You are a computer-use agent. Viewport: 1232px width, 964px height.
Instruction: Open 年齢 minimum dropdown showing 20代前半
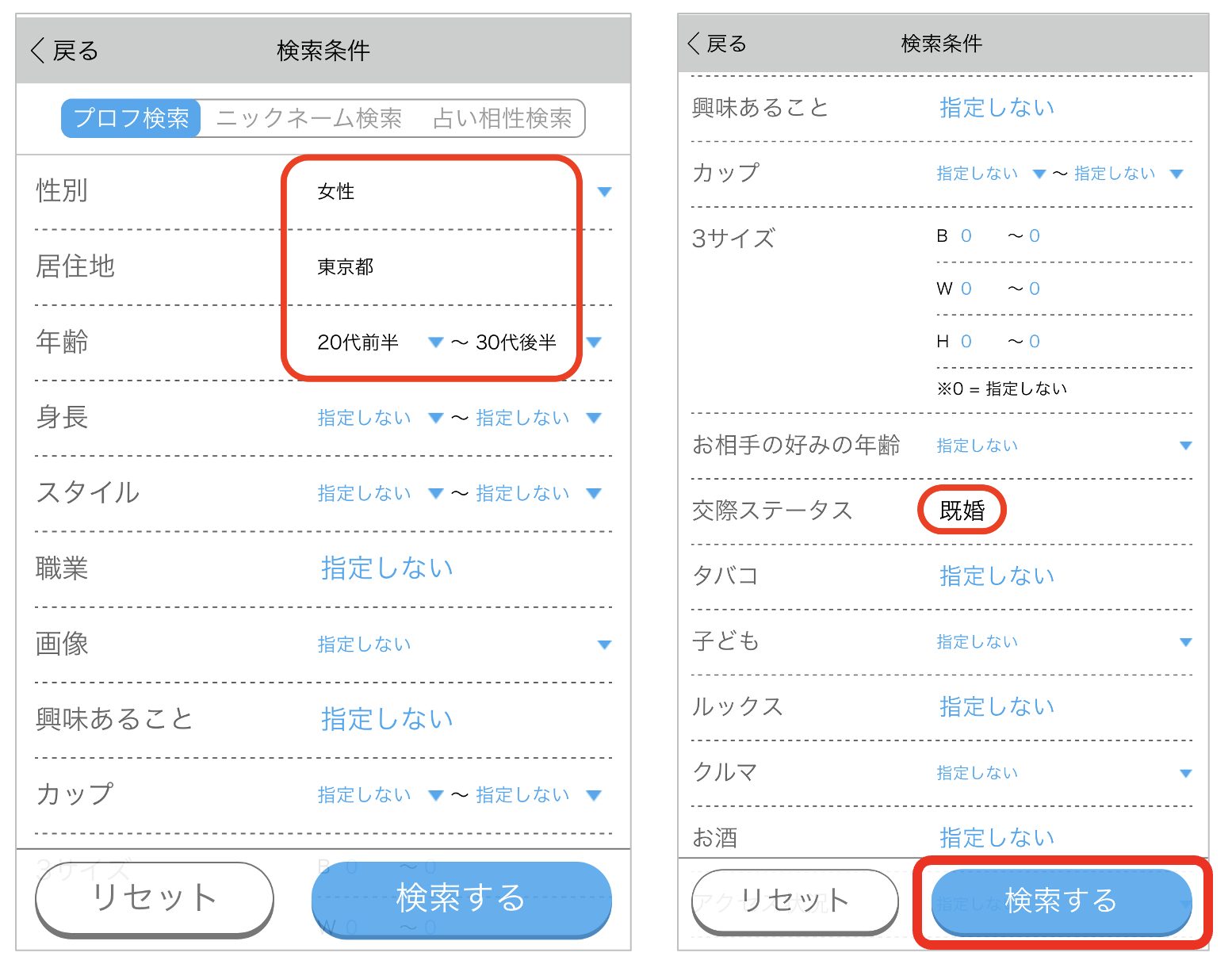(435, 342)
